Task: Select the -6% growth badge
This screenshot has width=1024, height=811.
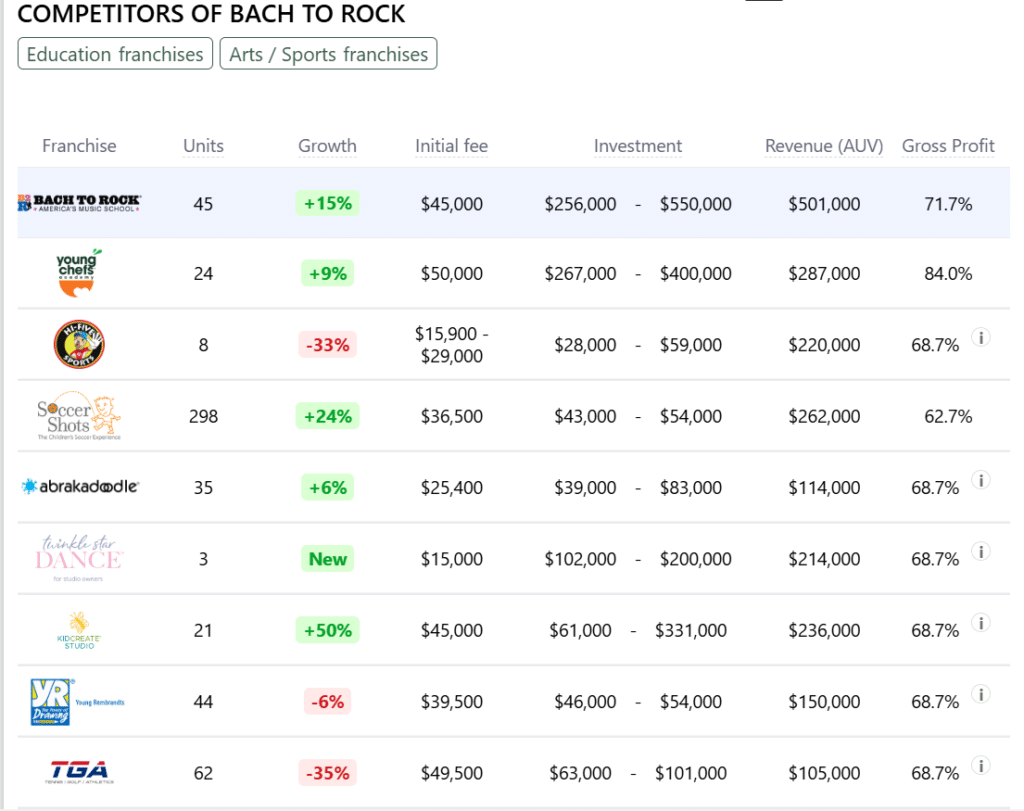Action: (x=327, y=701)
